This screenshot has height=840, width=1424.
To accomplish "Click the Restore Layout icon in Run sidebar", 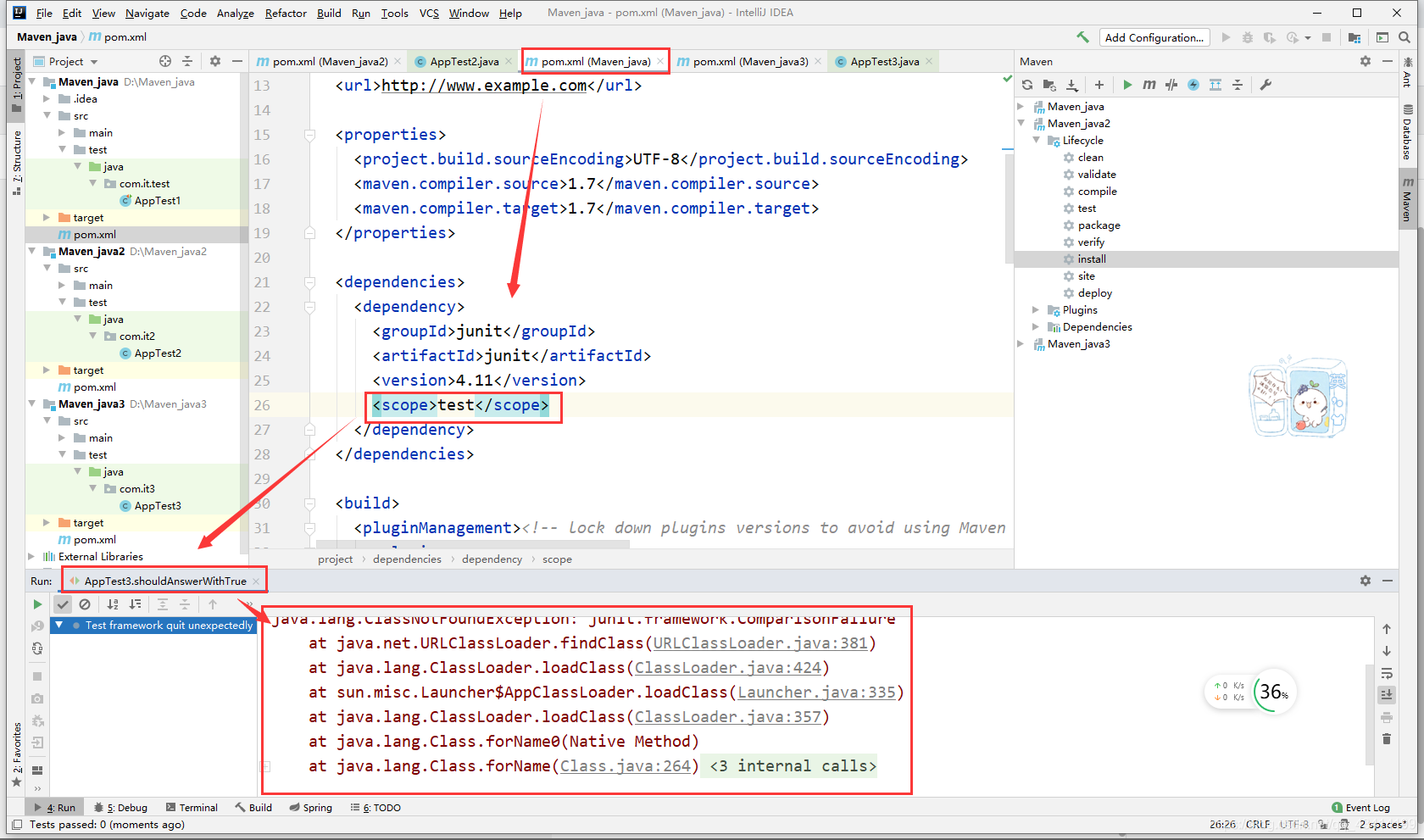I will [x=37, y=770].
